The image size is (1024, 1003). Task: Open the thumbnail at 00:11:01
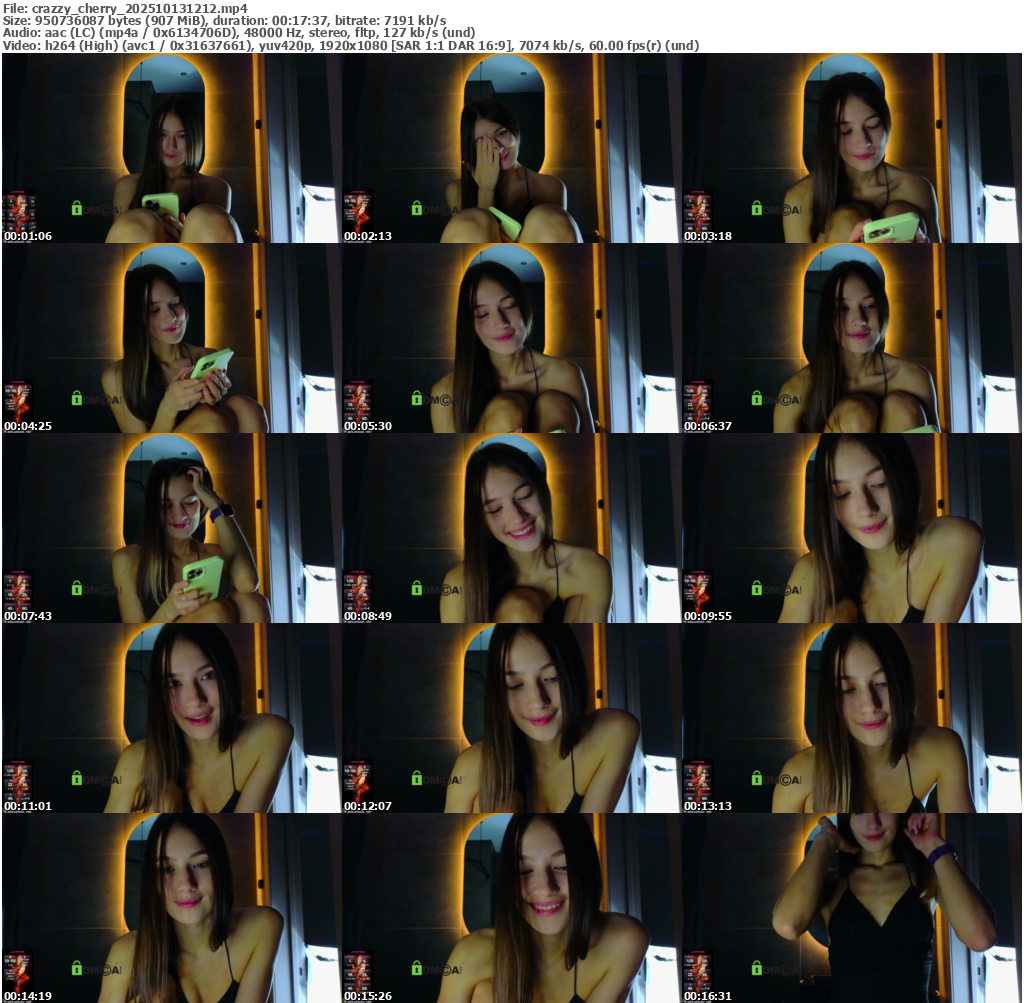[x=172, y=718]
